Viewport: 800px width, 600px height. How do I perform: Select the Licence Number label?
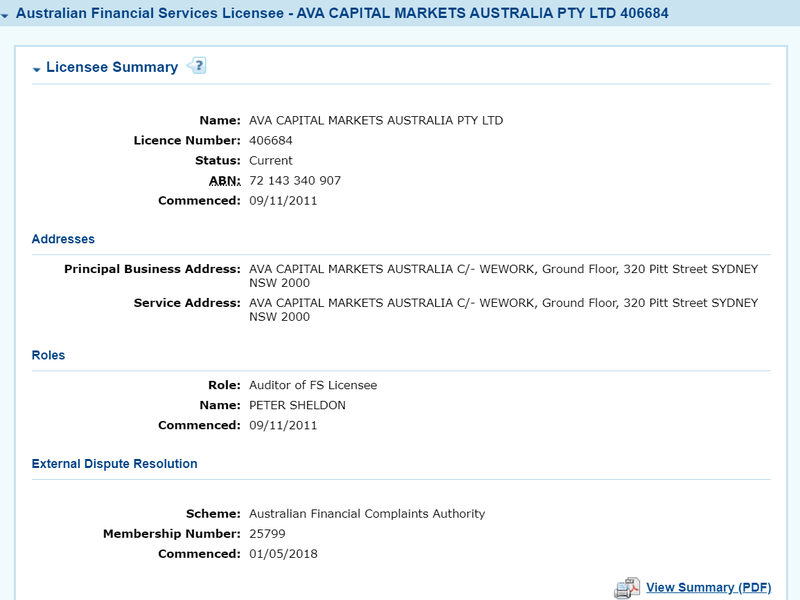tap(187, 140)
